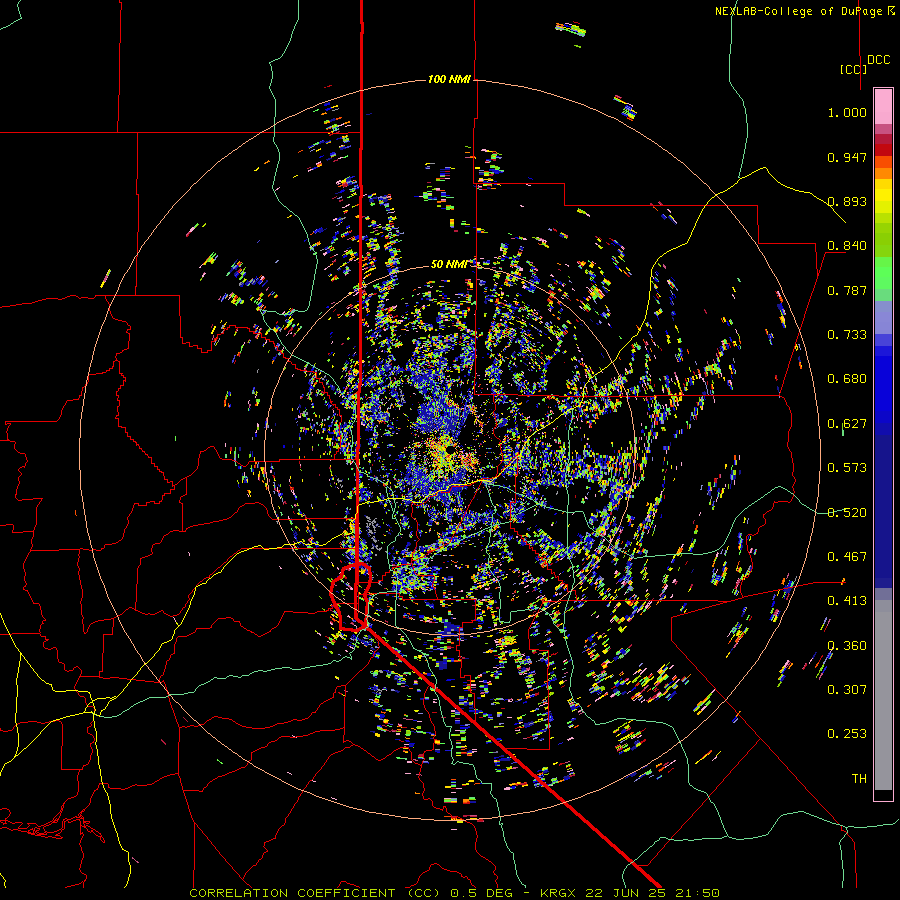Screen dimensions: 900x900
Task: Select the 0.413 scale value
Action: pos(847,601)
